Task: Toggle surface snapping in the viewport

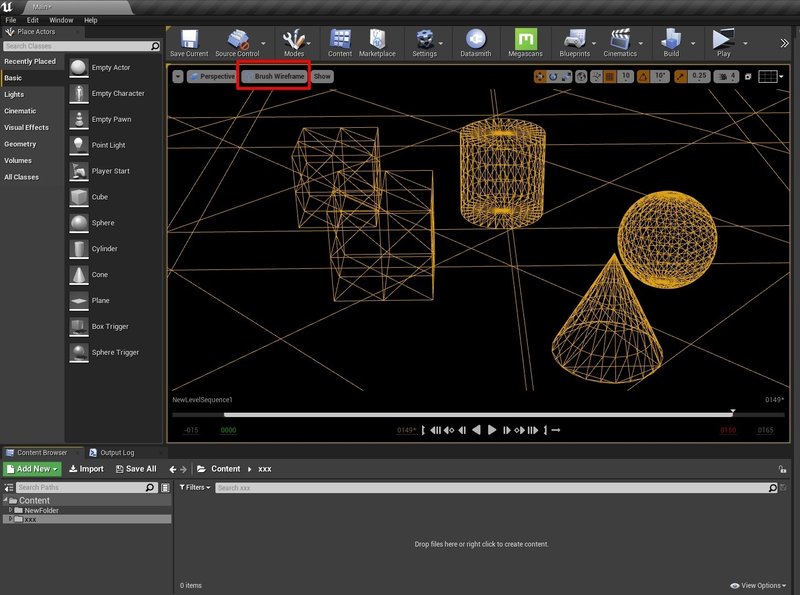Action: pos(596,75)
